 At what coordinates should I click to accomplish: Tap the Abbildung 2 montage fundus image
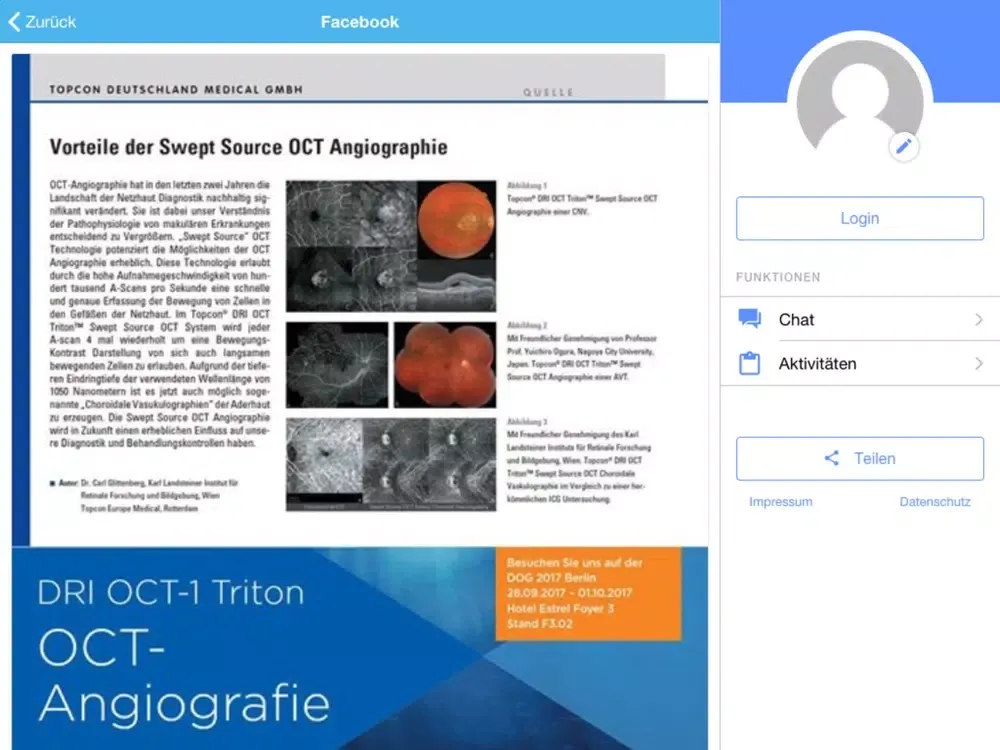(445, 365)
